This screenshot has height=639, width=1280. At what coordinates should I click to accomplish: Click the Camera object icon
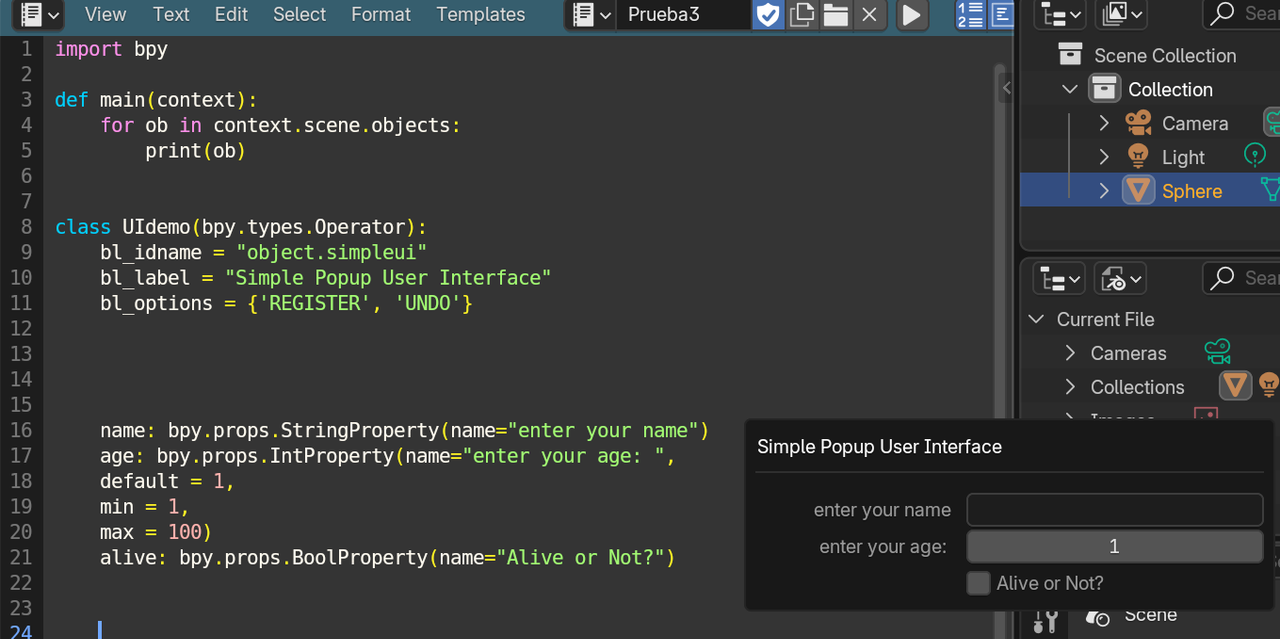pos(1138,123)
